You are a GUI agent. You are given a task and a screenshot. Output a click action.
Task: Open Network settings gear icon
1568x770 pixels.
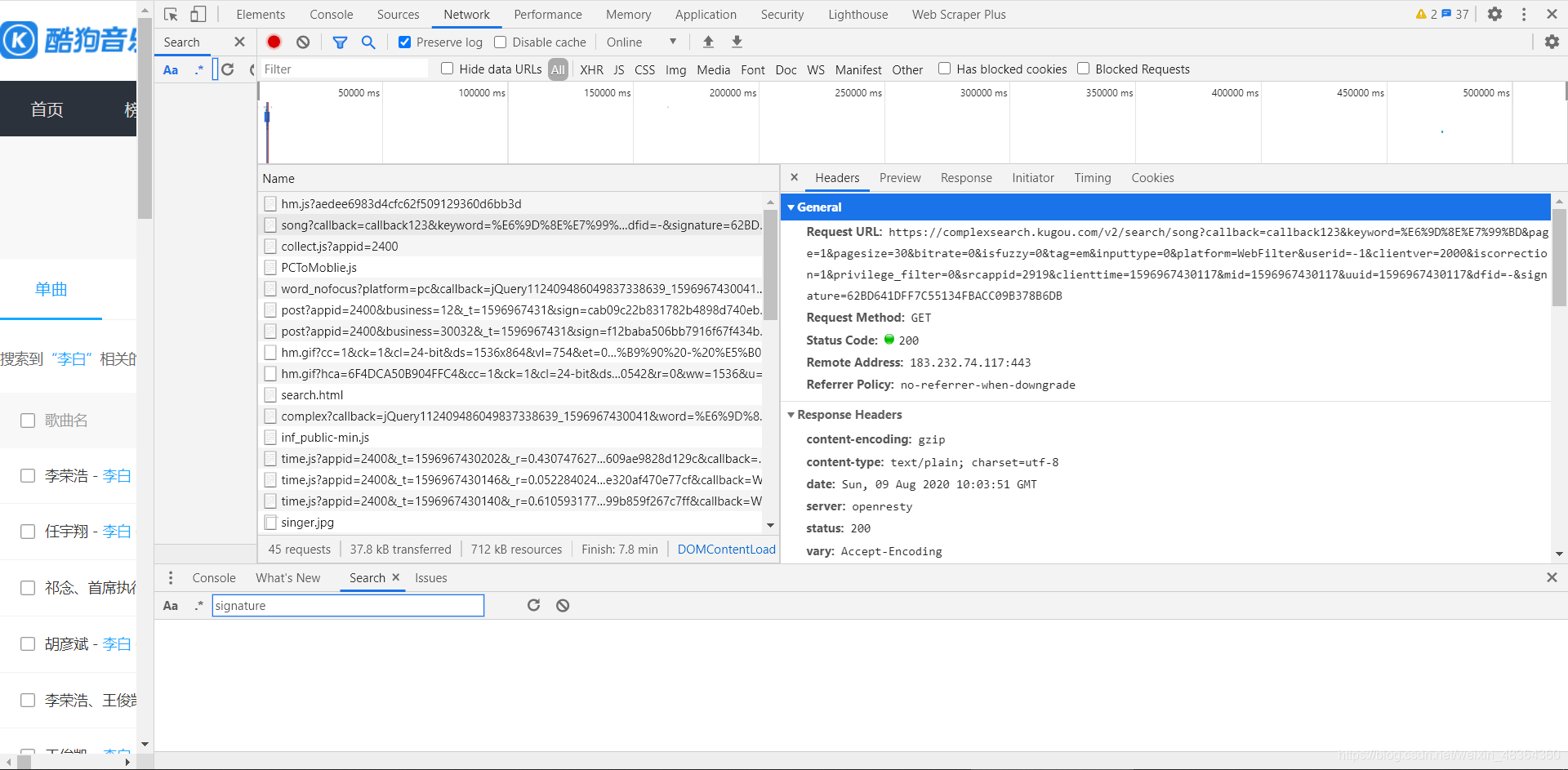pos(1552,42)
